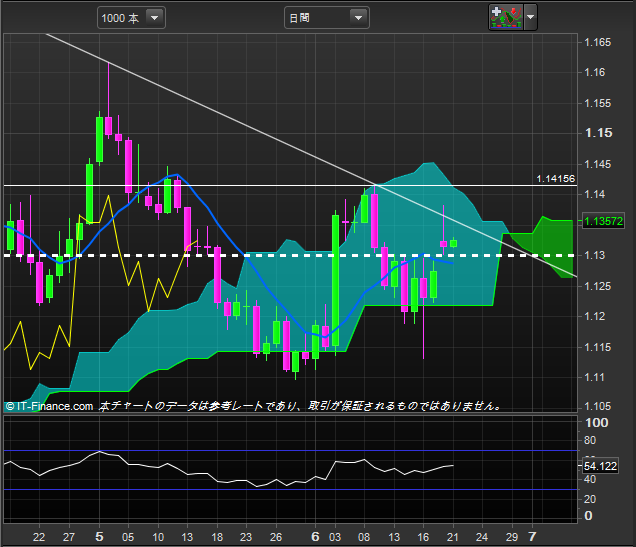Click the date label 03 on time axis
The width and height of the screenshot is (636, 547).
coord(335,537)
